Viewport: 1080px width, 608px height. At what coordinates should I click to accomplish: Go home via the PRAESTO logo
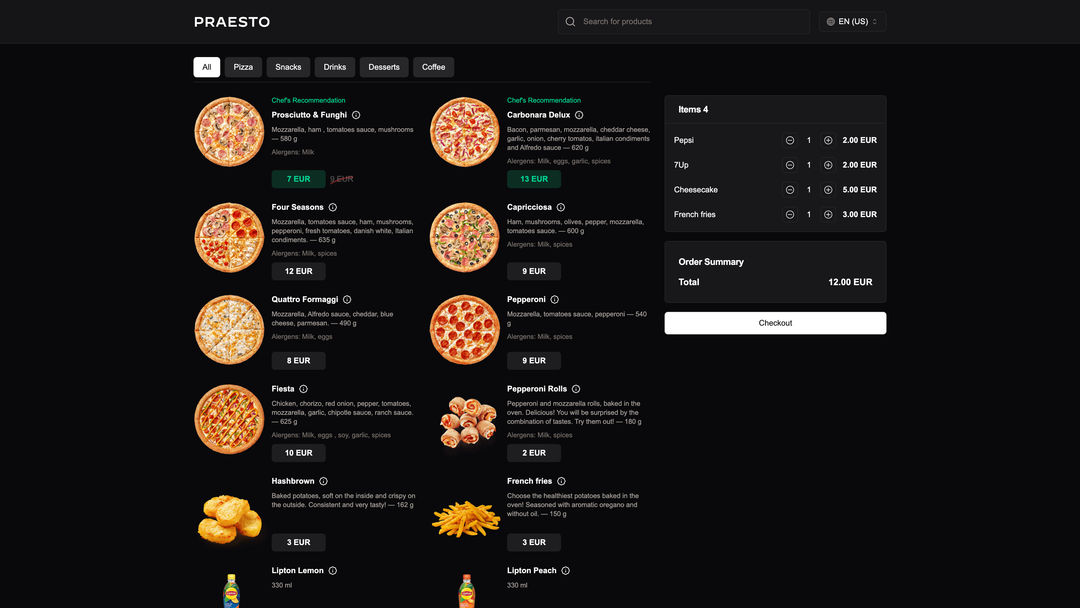coord(232,22)
